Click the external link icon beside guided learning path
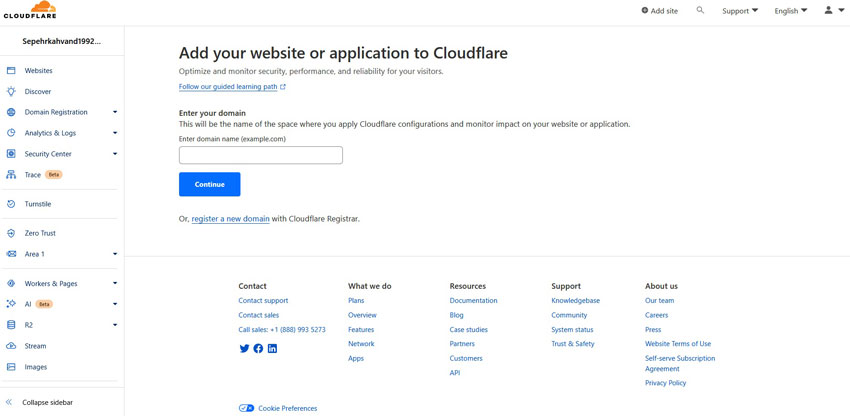The width and height of the screenshot is (850, 416). point(283,87)
